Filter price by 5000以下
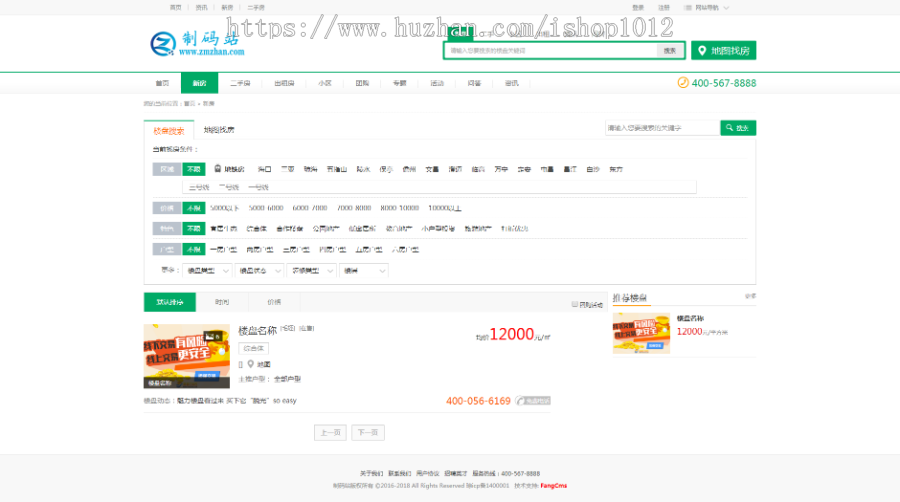900x502 pixels. click(x=224, y=208)
